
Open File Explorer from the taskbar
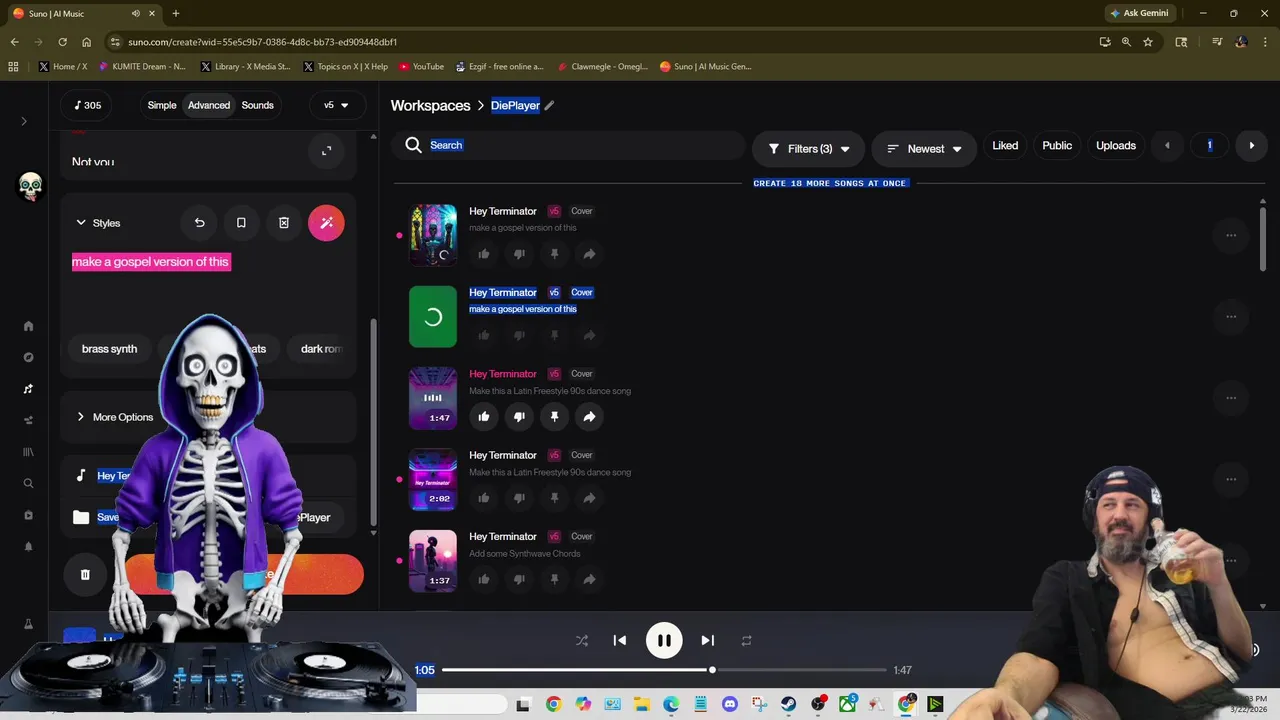click(641, 704)
